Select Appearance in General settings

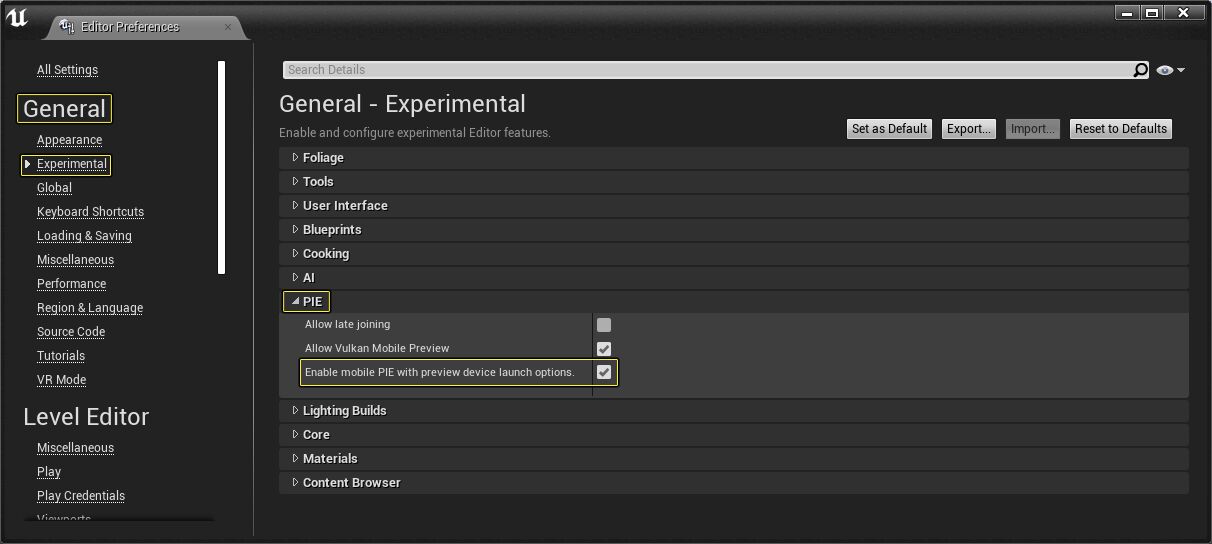click(x=69, y=140)
